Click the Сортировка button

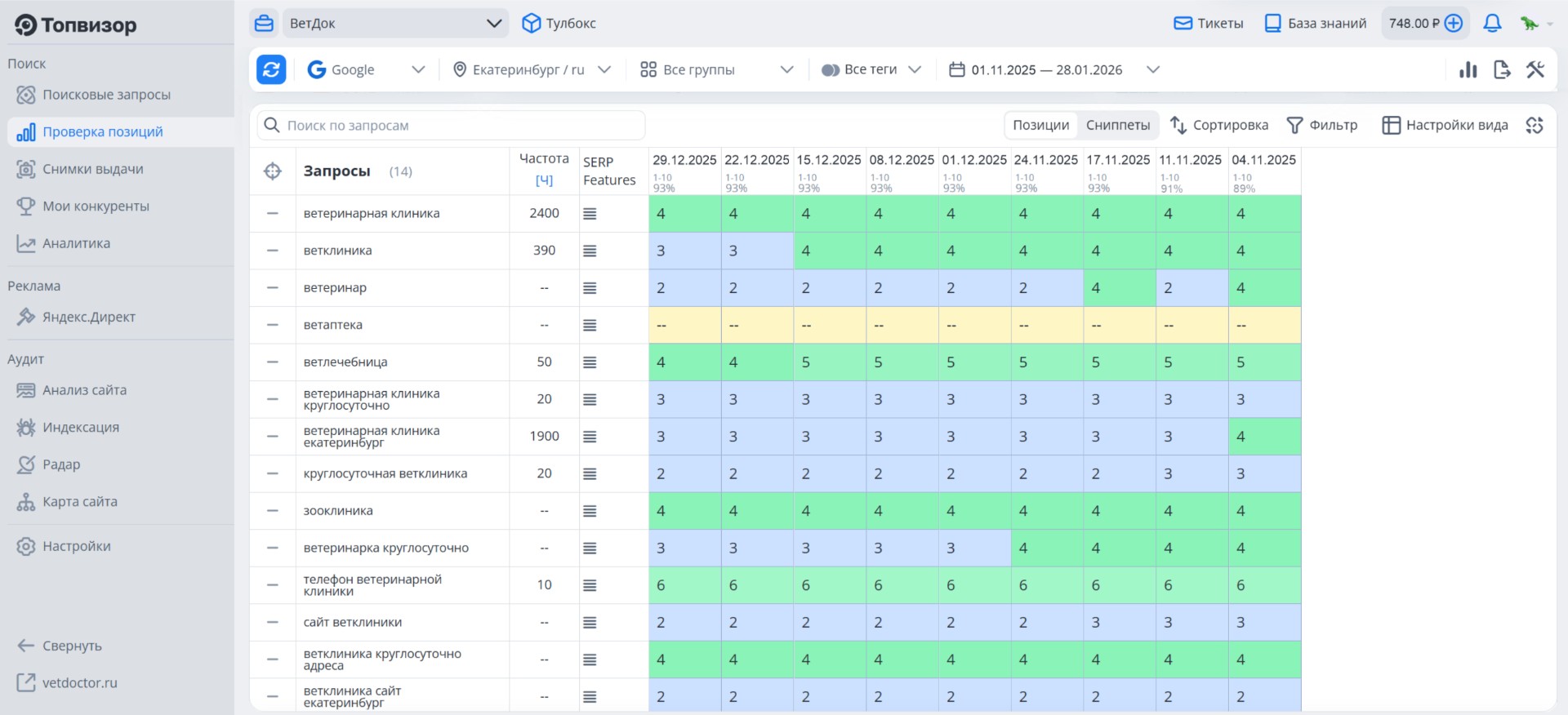point(1218,125)
